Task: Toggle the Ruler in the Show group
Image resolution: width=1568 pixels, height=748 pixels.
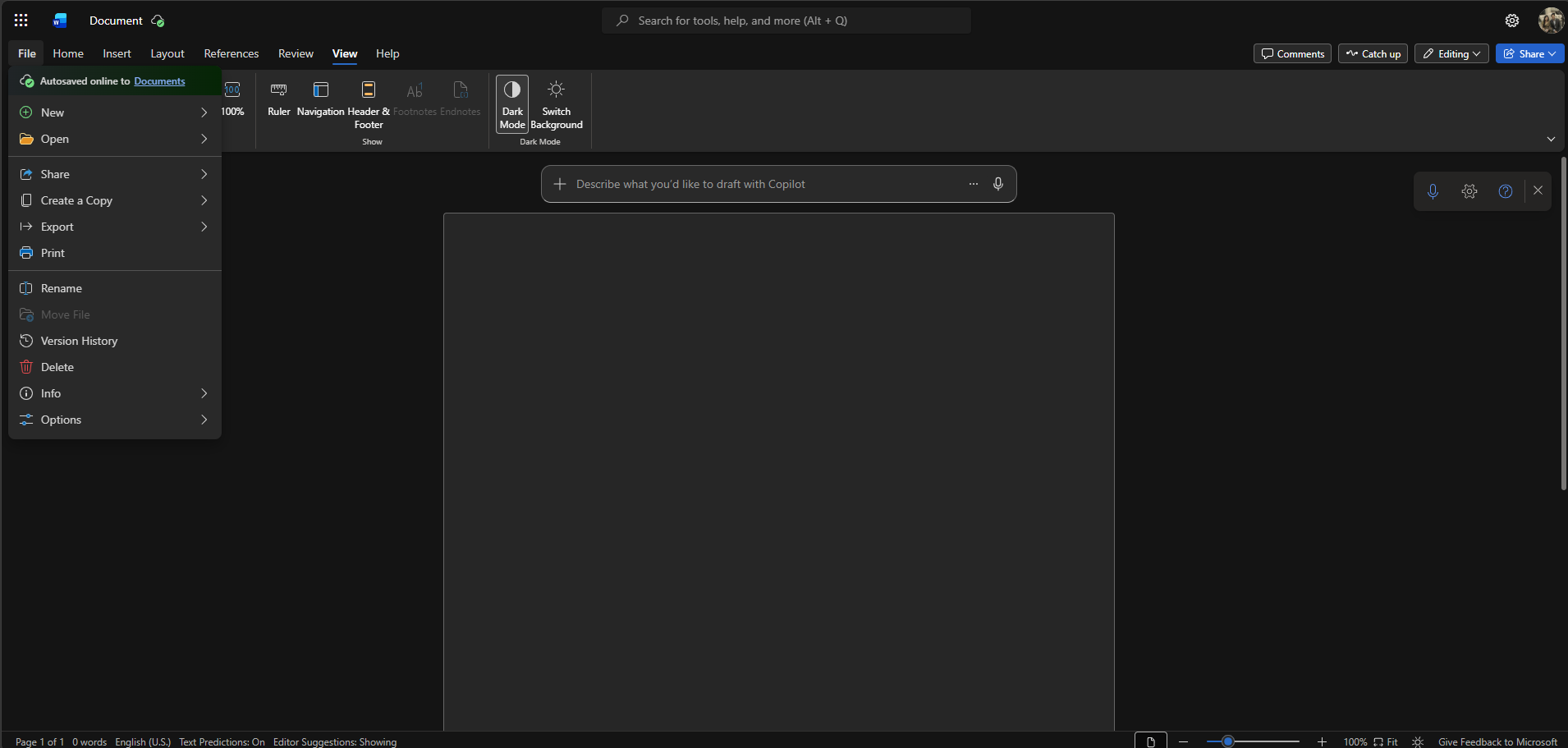Action: [x=278, y=99]
